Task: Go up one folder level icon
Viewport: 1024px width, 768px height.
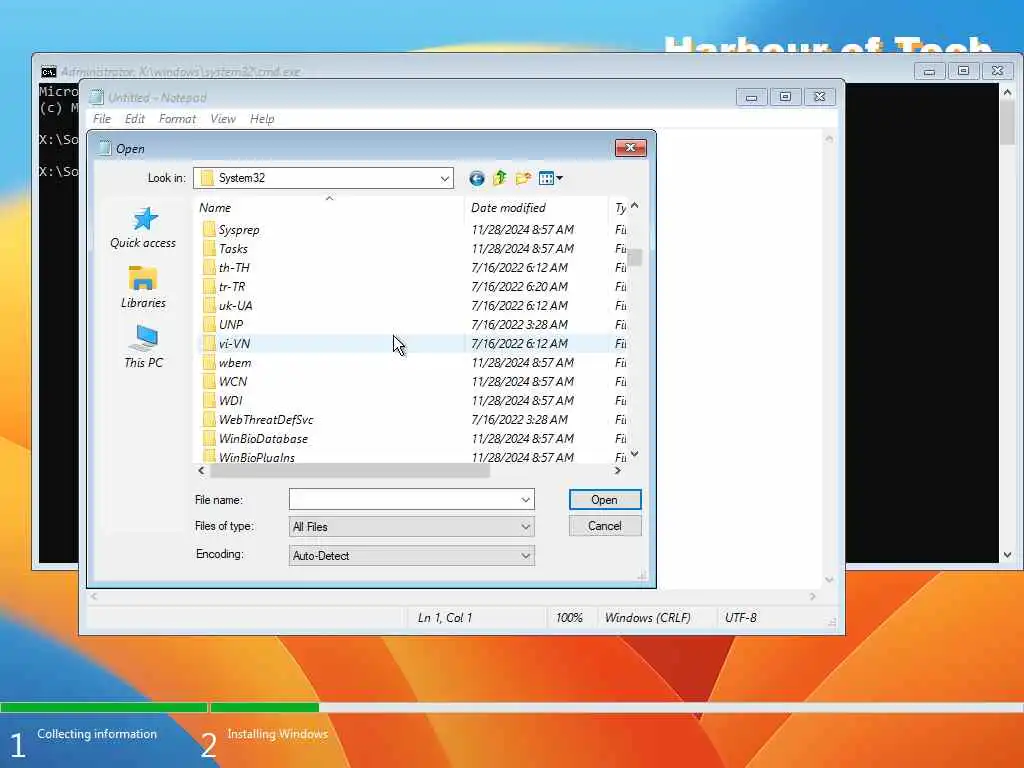Action: 500,178
